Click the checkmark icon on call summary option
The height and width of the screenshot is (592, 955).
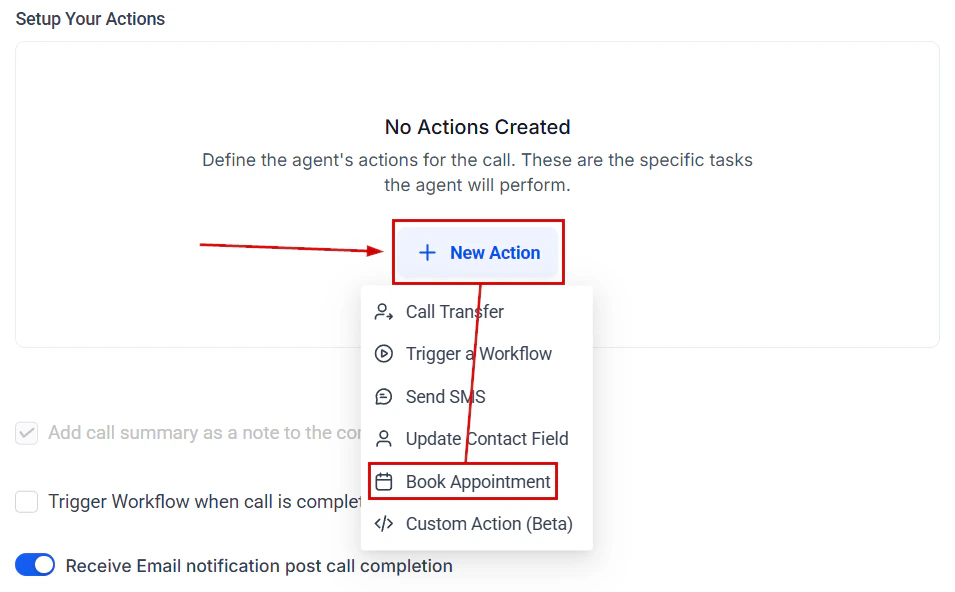click(x=26, y=433)
